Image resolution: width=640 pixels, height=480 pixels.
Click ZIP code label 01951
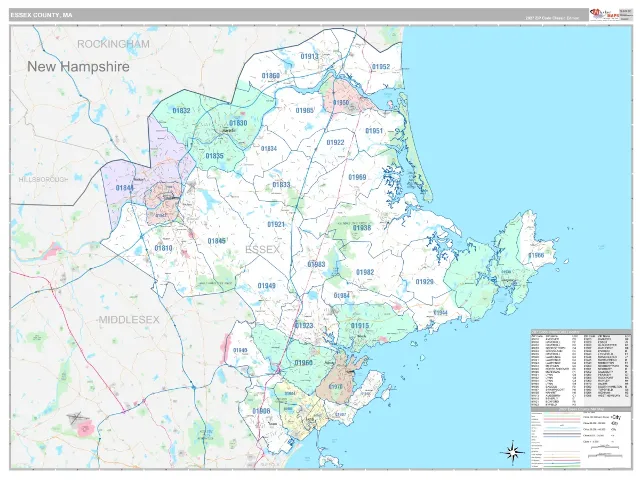pos(374,131)
